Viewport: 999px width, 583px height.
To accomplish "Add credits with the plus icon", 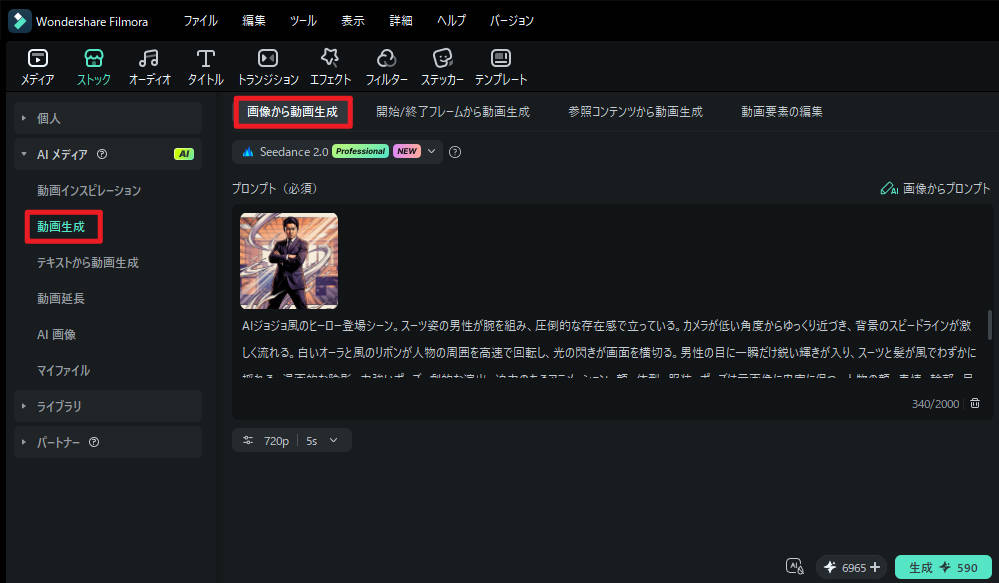I will coord(875,567).
